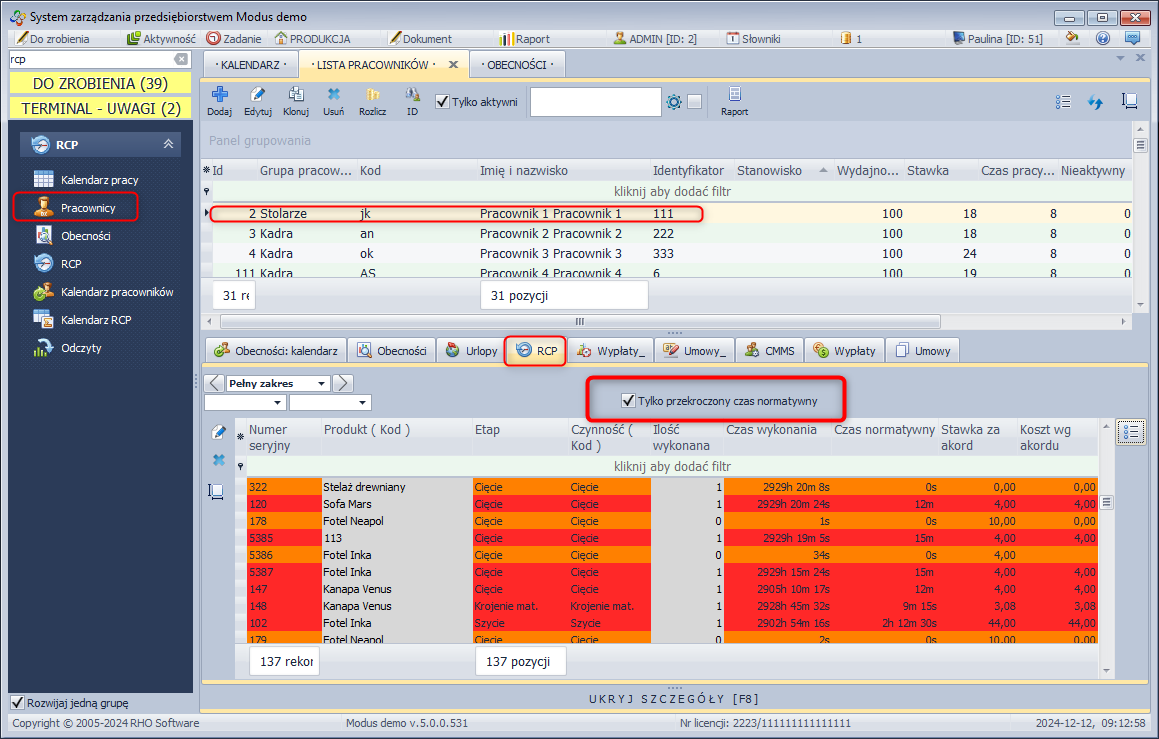Open the Raport icon in toolbar
This screenshot has height=739, width=1159.
(x=734, y=96)
